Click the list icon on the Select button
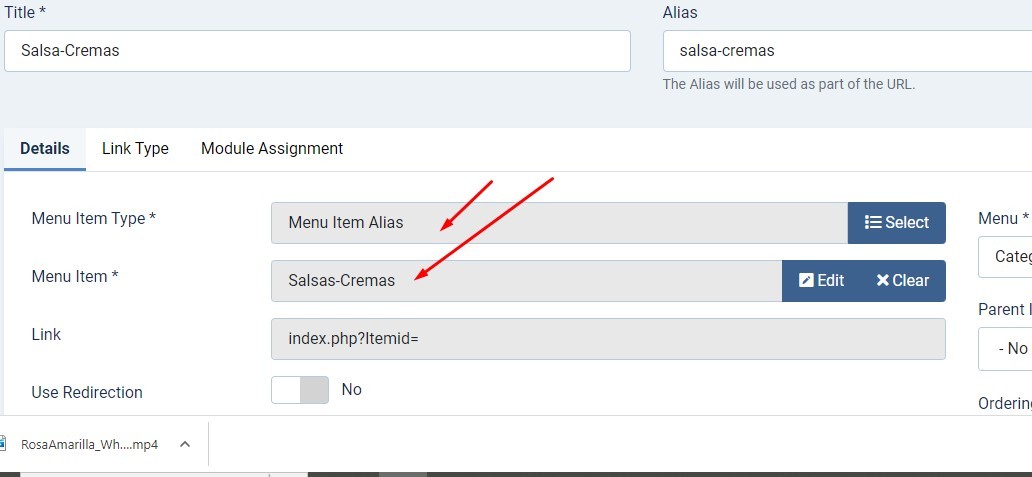Screen dimensions: 1032x477 (873, 223)
